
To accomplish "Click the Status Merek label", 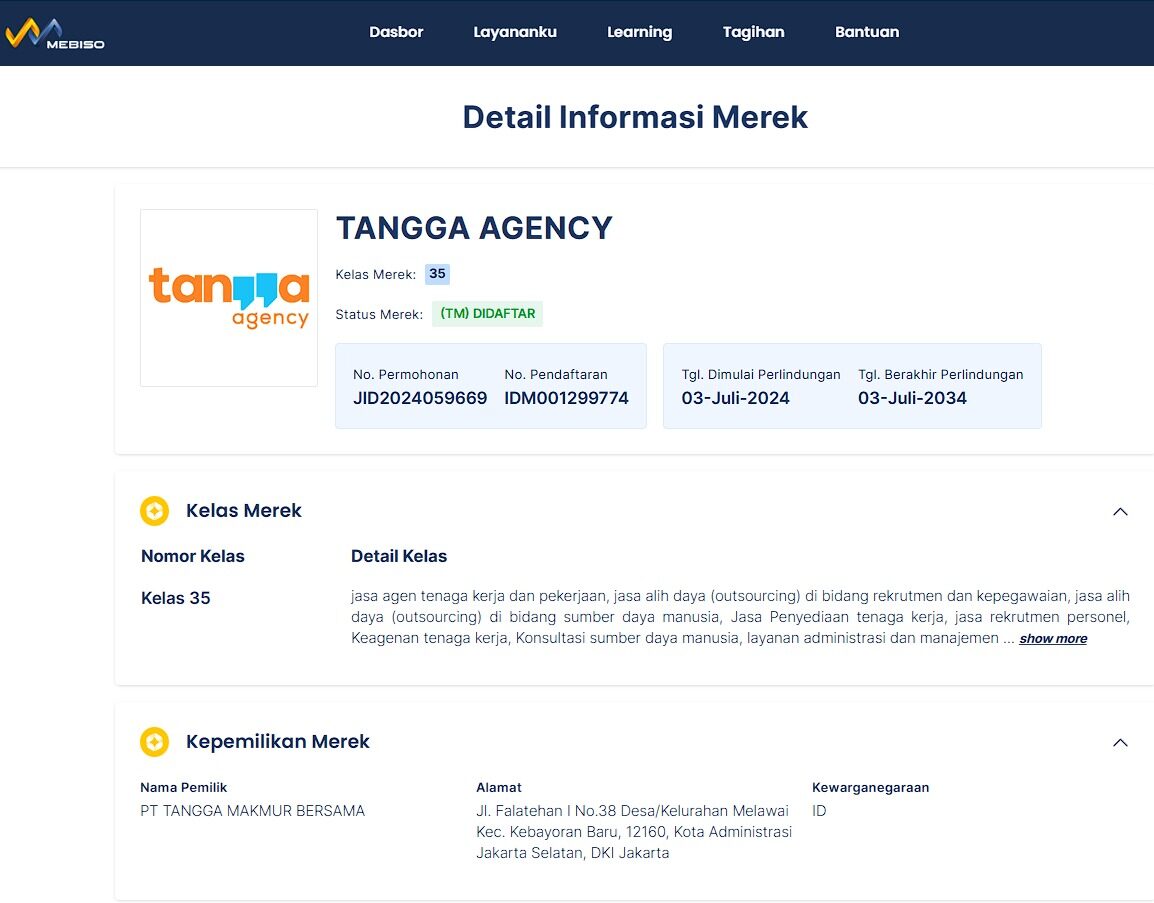I will [379, 314].
